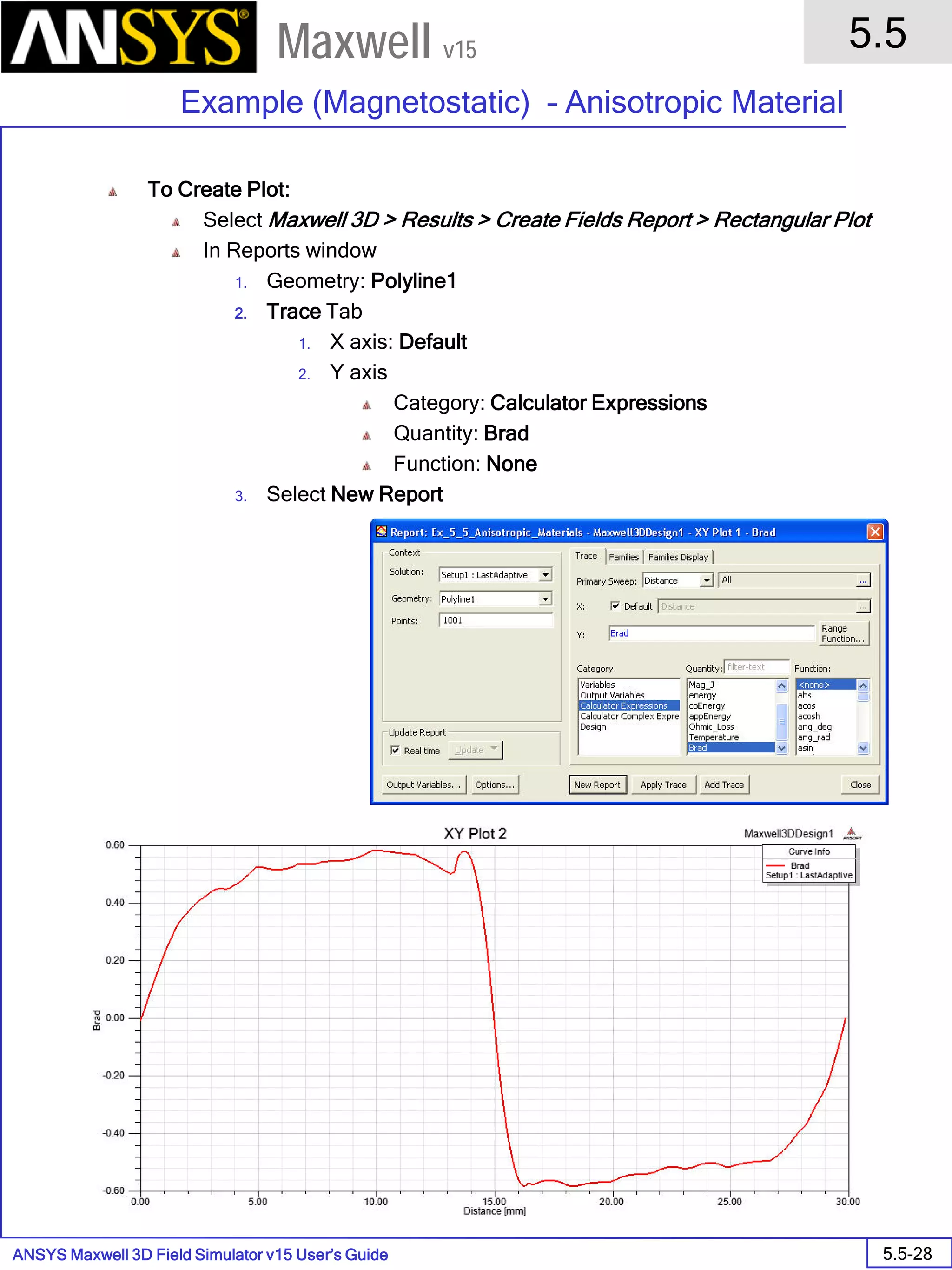Open the Update dropdown button
The width and height of the screenshot is (952, 1270).
point(475,750)
